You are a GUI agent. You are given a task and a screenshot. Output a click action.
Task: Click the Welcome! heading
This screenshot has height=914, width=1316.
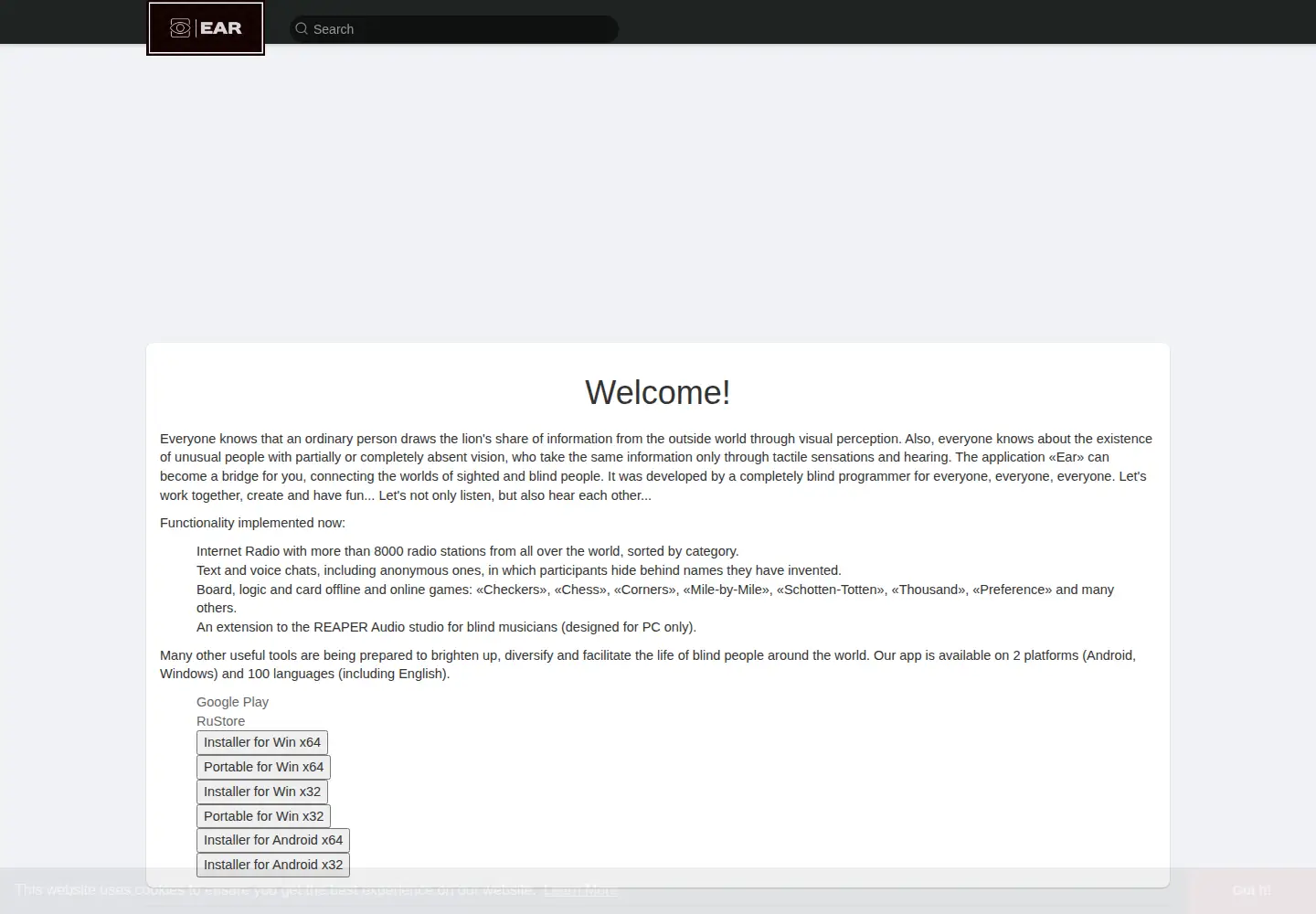click(x=658, y=393)
